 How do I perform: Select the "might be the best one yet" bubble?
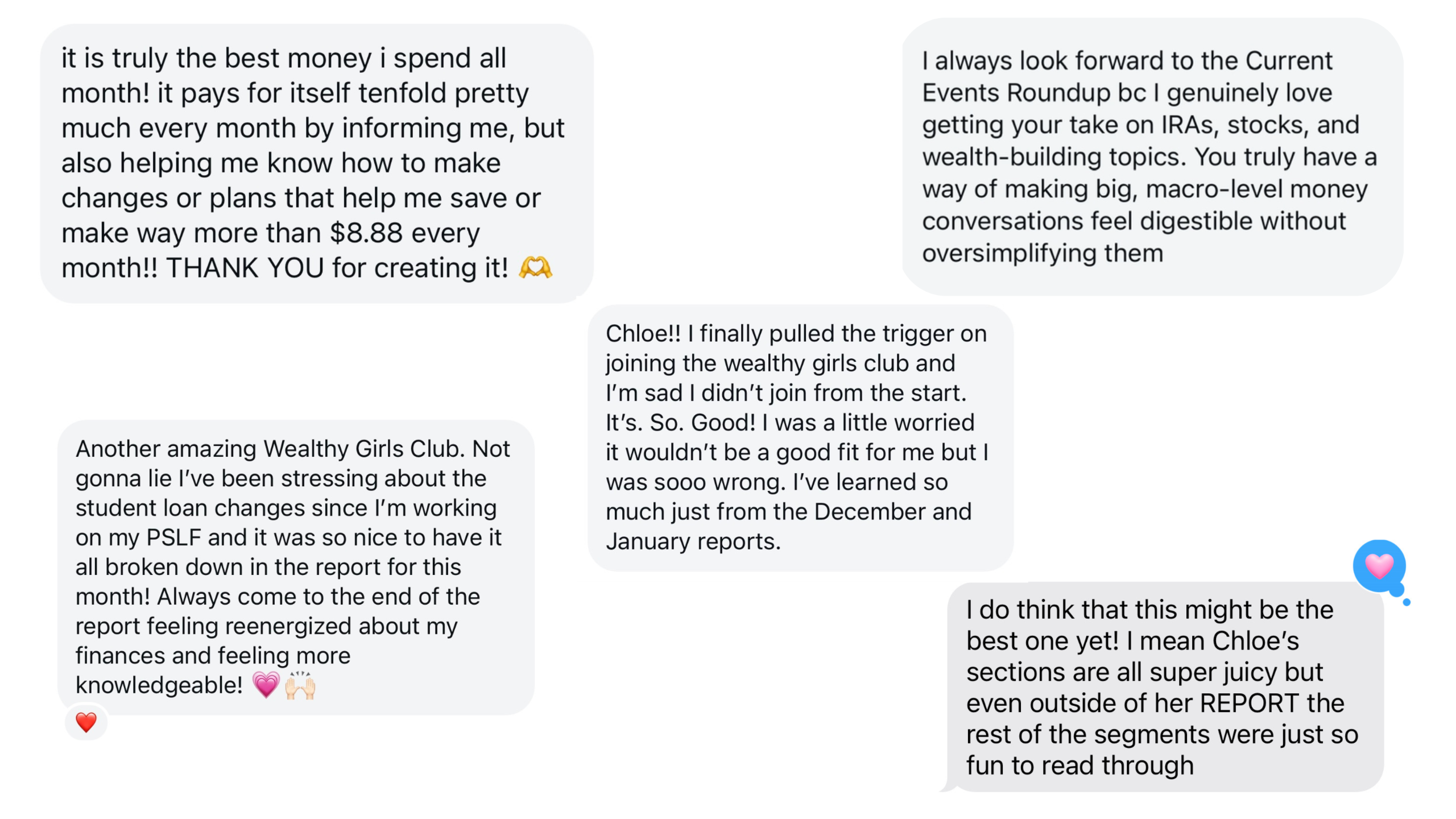[1165, 687]
